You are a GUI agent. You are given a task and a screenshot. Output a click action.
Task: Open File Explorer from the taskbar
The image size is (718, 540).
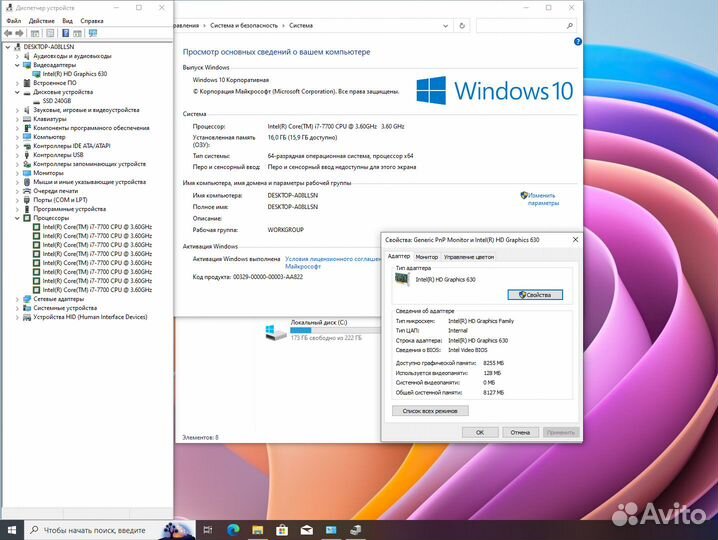pyautogui.click(x=258, y=530)
